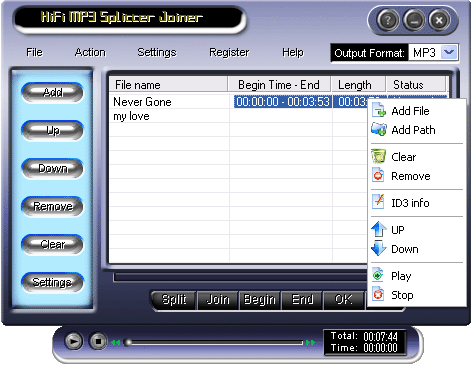
Task: Click the blue Down arrow icon
Action: pyautogui.click(x=379, y=248)
